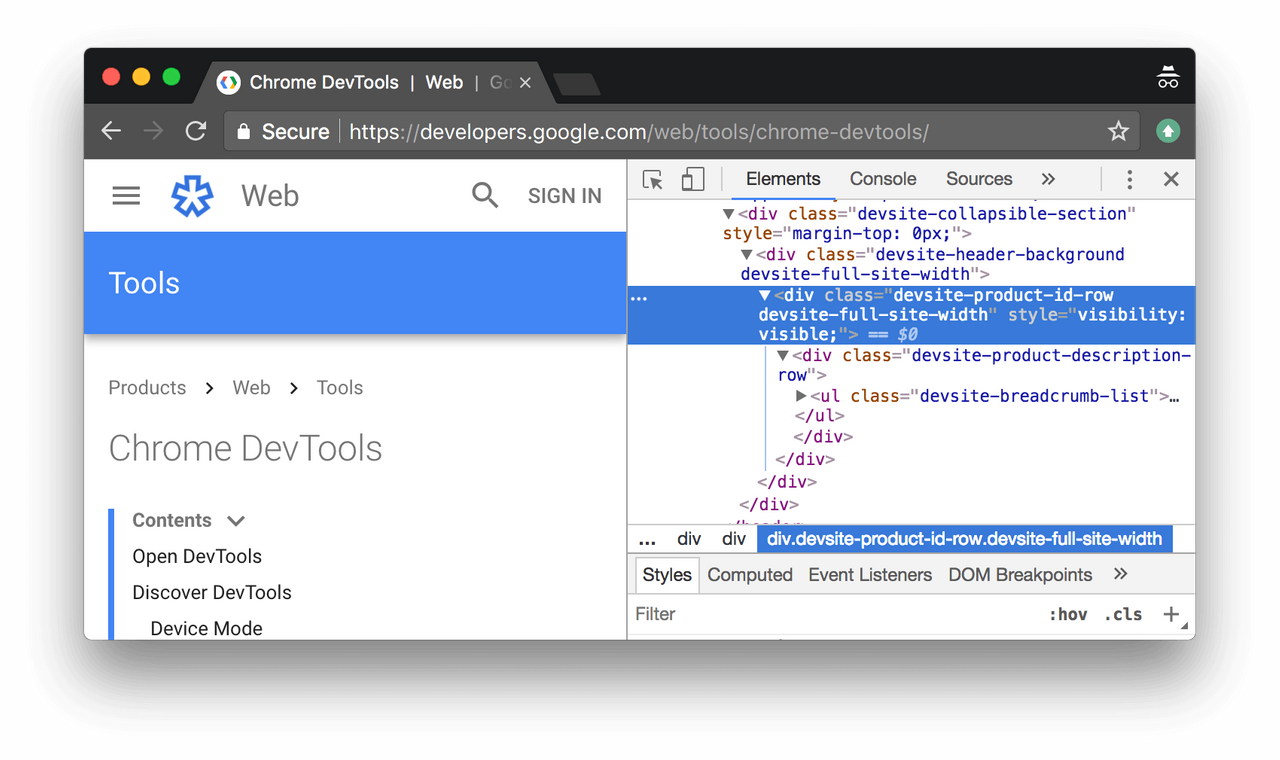Screen dimensions: 1280x760
Task: Click in the styles Filter field
Action: coord(830,614)
